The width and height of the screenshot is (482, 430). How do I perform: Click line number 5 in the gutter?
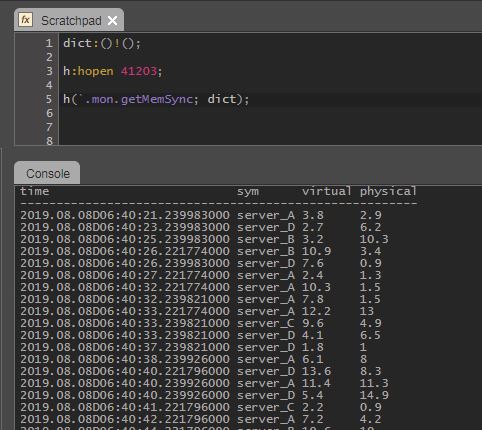point(49,99)
